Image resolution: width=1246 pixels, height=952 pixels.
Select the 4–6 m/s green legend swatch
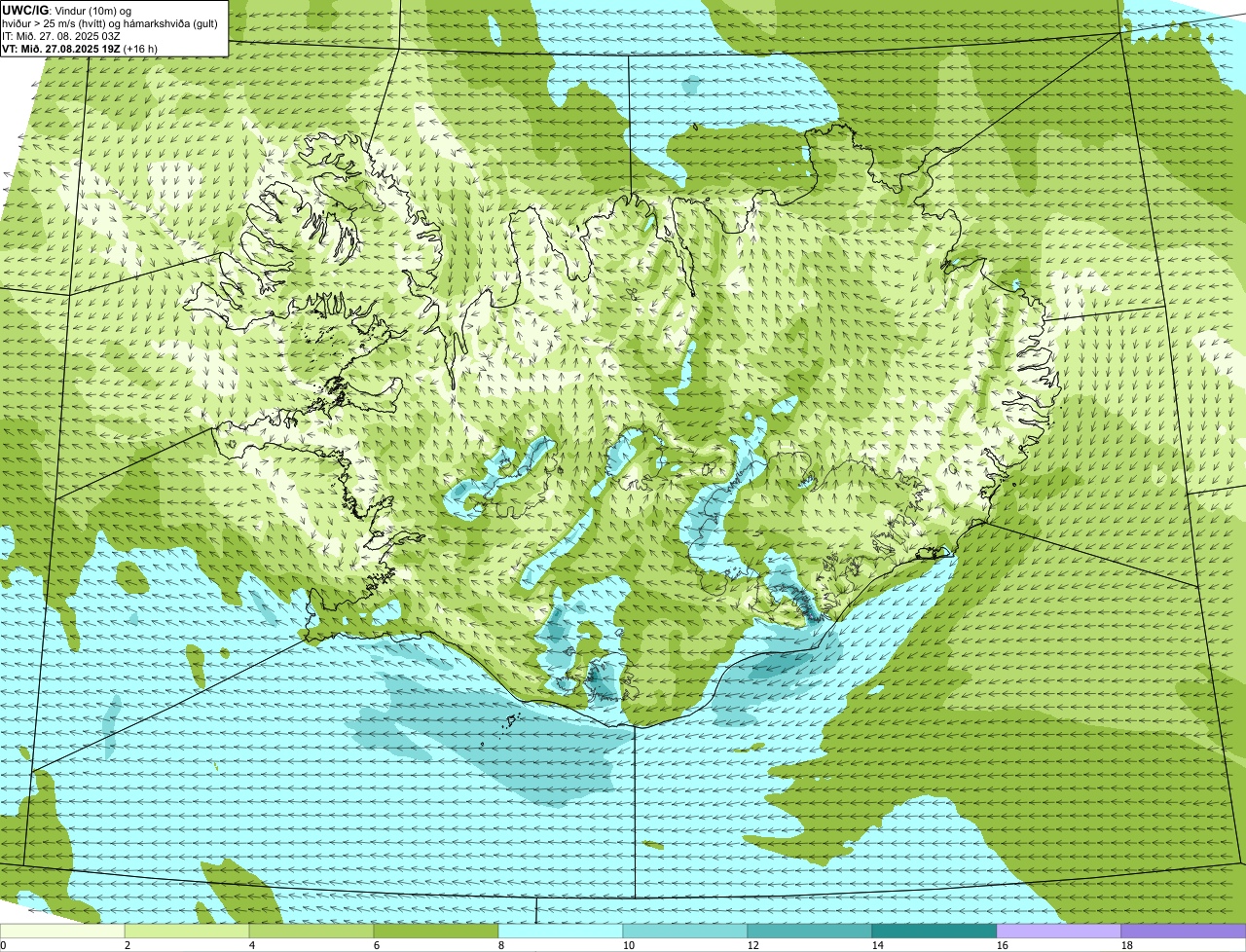(x=311, y=932)
